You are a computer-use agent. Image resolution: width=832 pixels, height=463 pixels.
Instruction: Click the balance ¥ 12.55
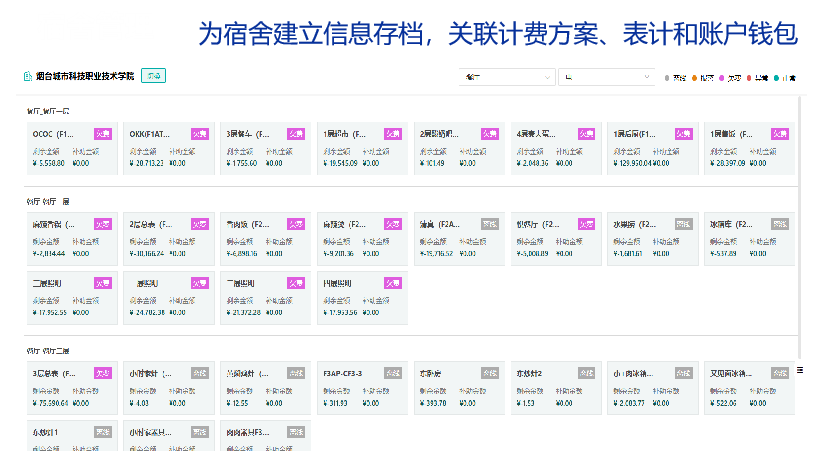237,404
